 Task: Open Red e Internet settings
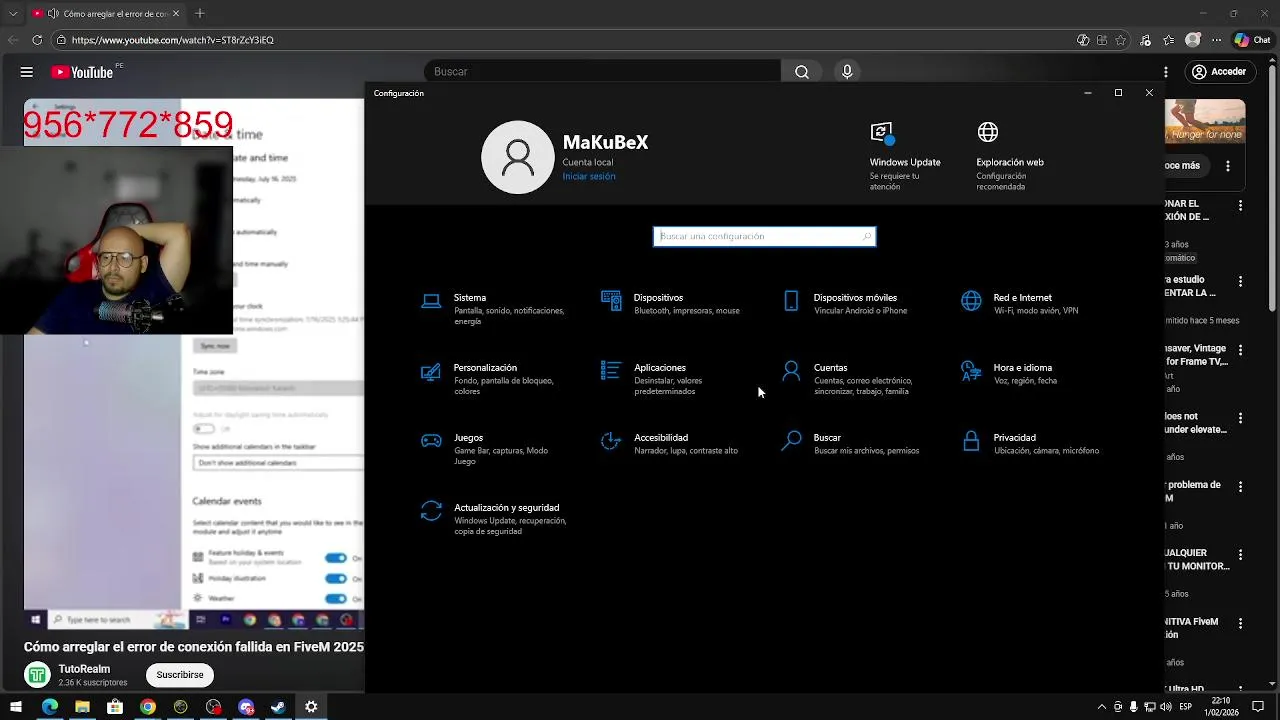click(1022, 303)
